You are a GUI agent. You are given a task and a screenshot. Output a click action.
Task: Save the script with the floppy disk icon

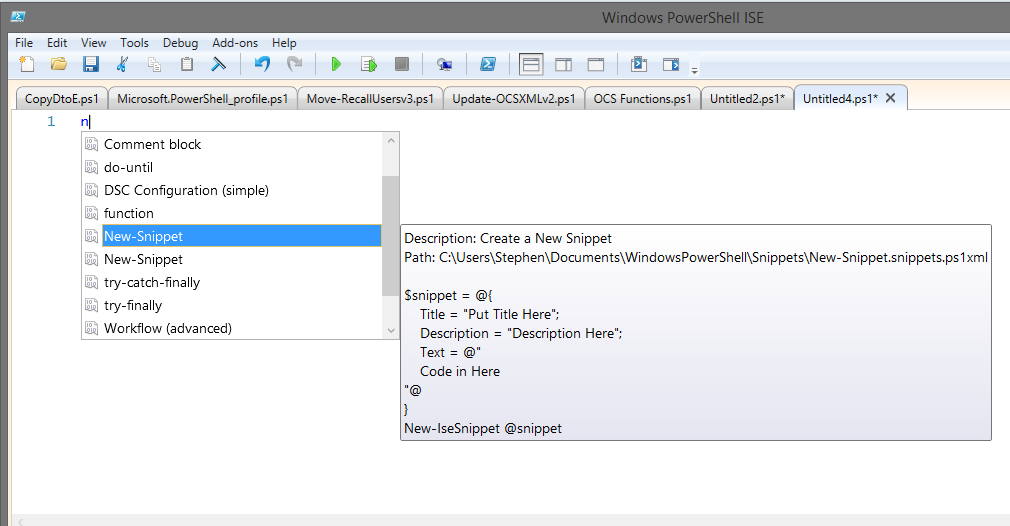point(91,64)
